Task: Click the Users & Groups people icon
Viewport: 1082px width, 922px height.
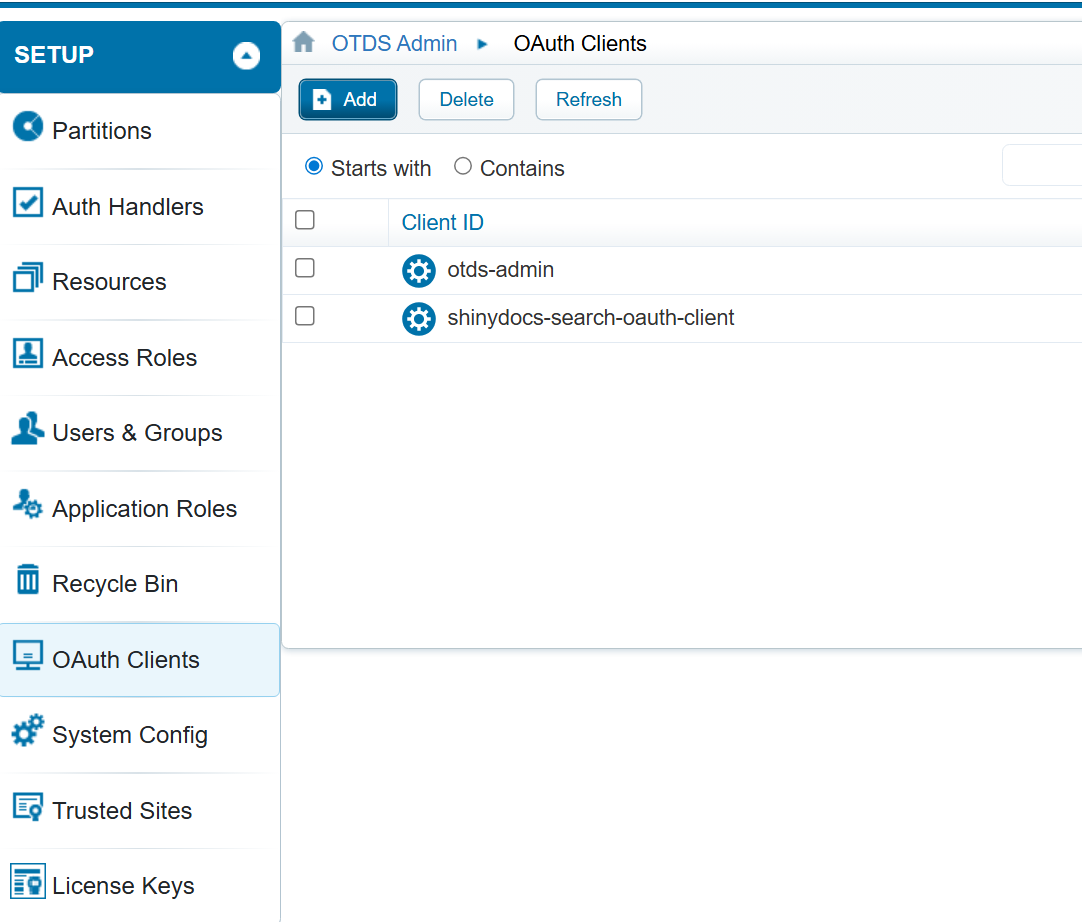Action: click(28, 429)
